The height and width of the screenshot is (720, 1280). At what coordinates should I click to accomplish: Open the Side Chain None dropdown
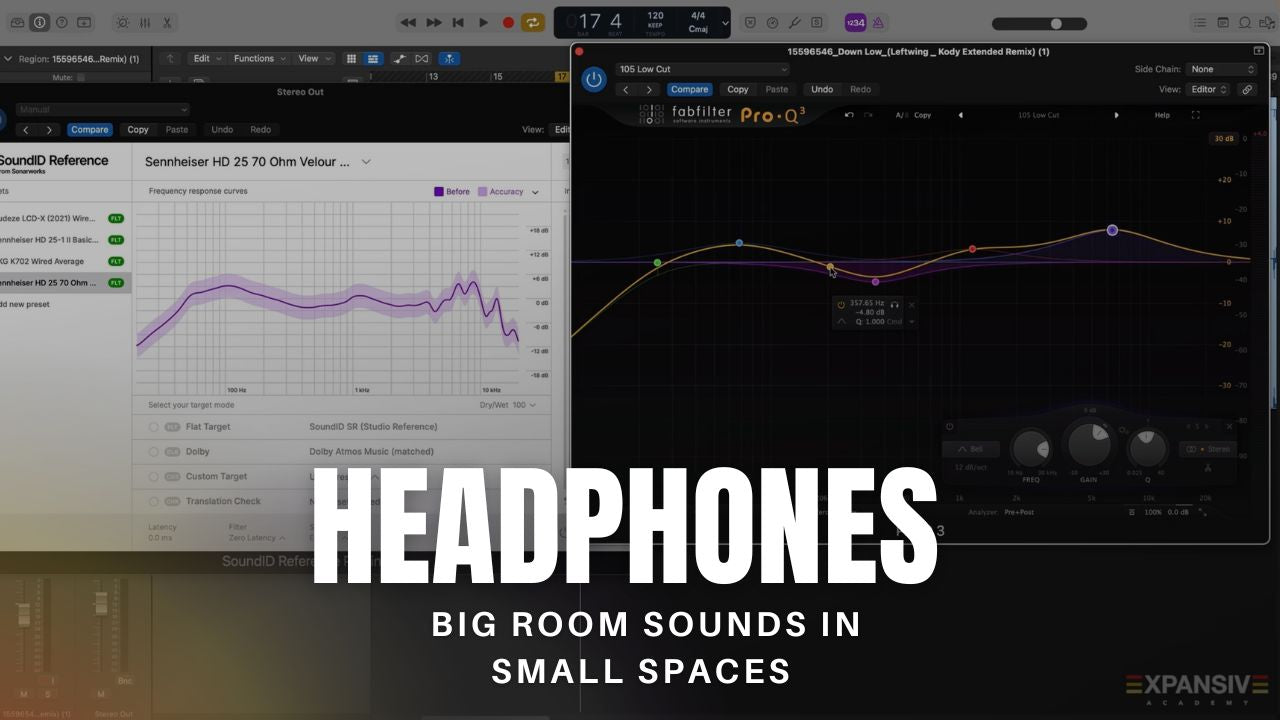tap(1221, 69)
